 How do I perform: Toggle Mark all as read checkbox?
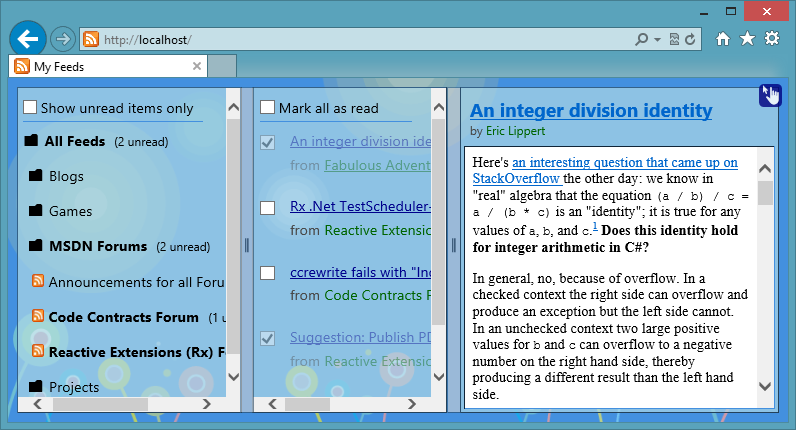click(267, 107)
